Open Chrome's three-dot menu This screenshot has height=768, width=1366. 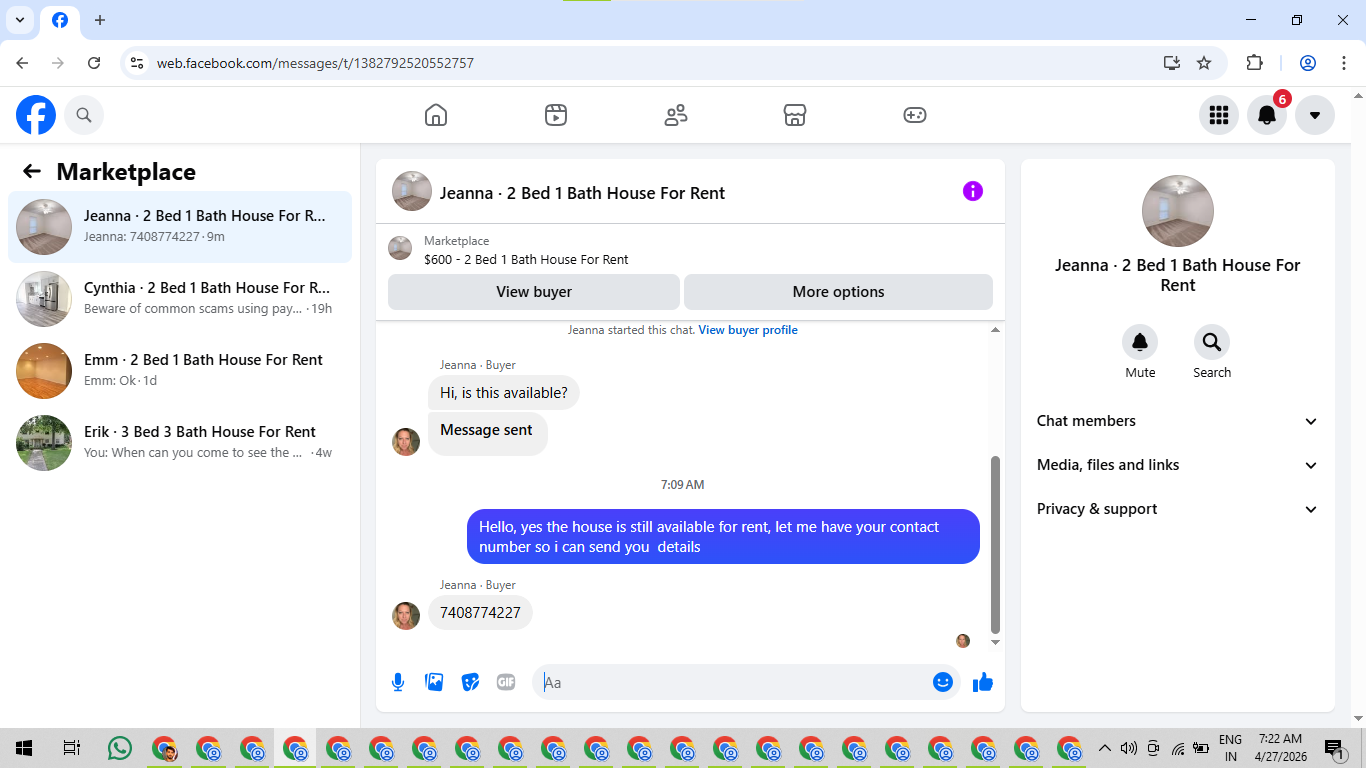click(1342, 63)
